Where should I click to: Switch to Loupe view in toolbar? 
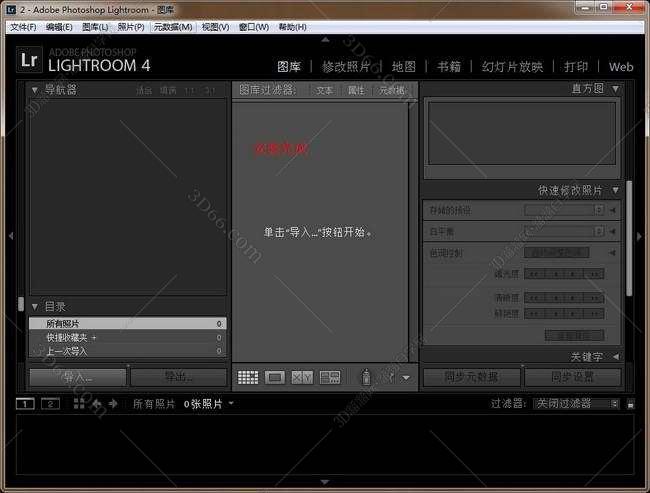point(275,377)
